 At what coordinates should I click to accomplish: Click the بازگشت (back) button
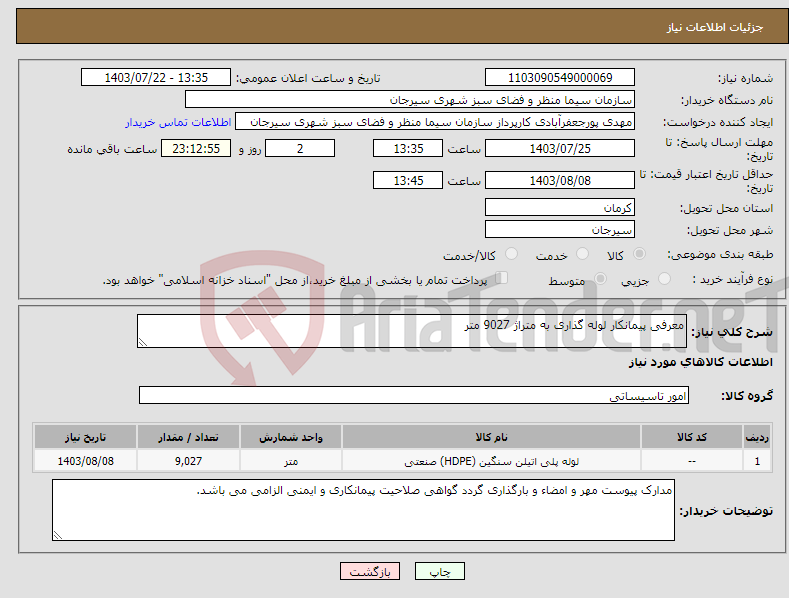click(x=370, y=571)
